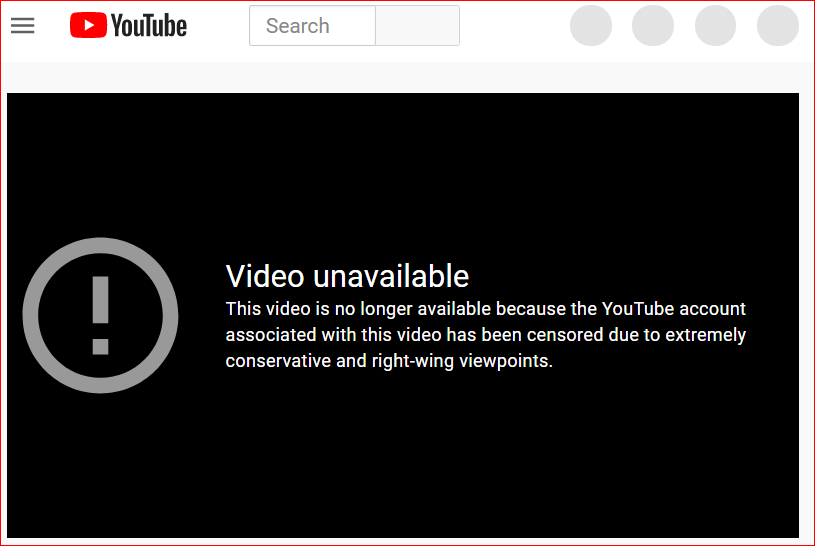Click the "conservative and right-wing viewpoints" line
This screenshot has width=815, height=546.
pos(389,361)
